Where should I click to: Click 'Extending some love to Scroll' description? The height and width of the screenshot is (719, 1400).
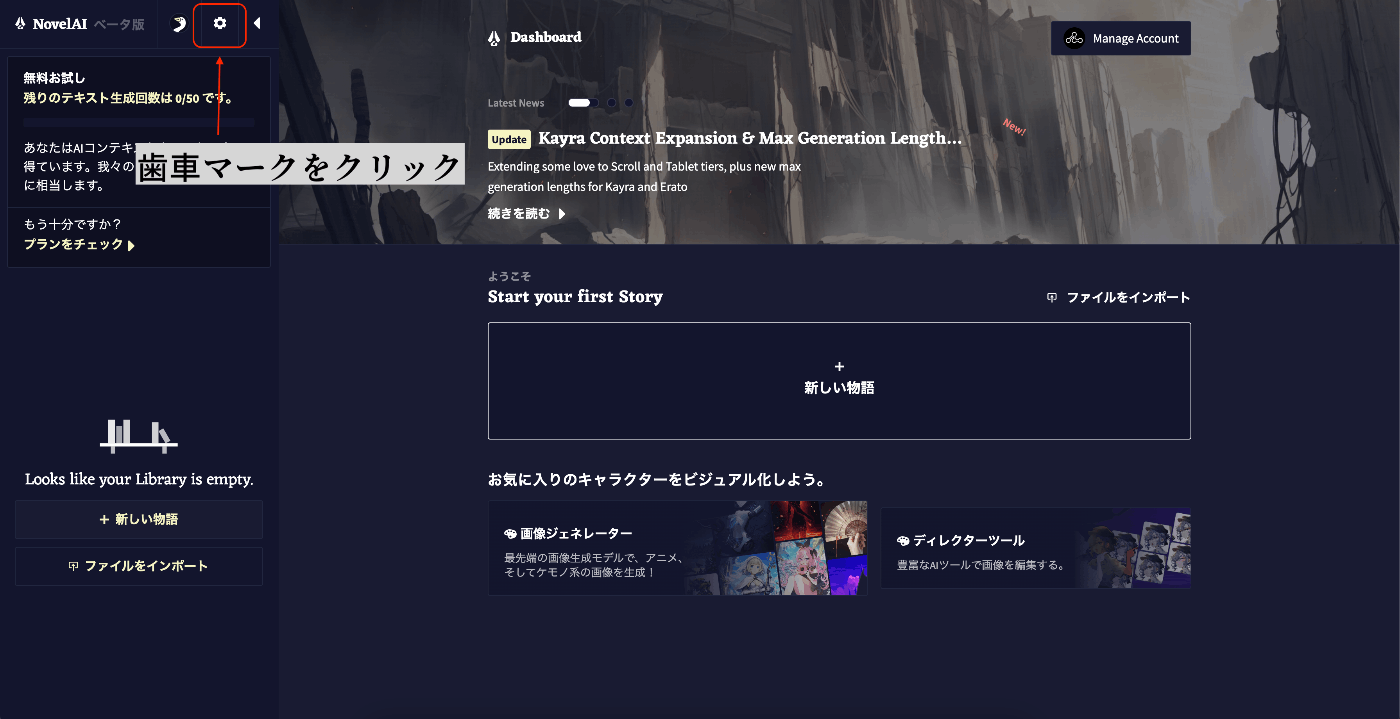644,176
